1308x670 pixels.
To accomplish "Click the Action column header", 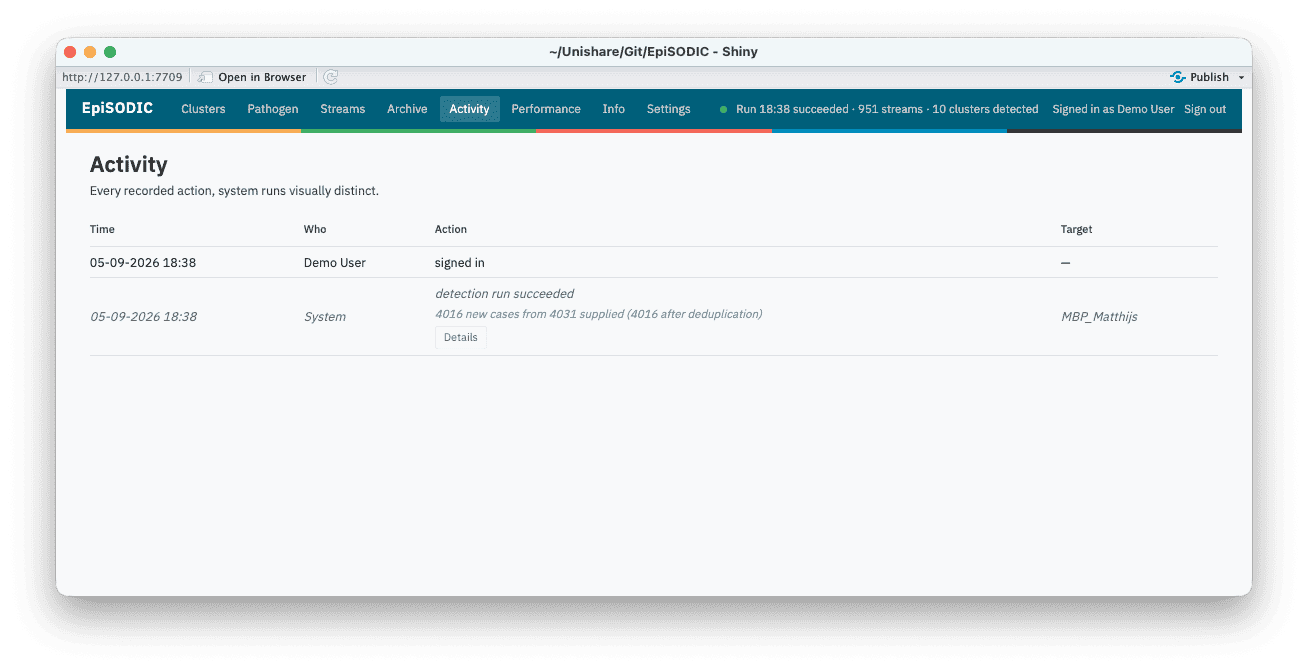I will point(451,229).
